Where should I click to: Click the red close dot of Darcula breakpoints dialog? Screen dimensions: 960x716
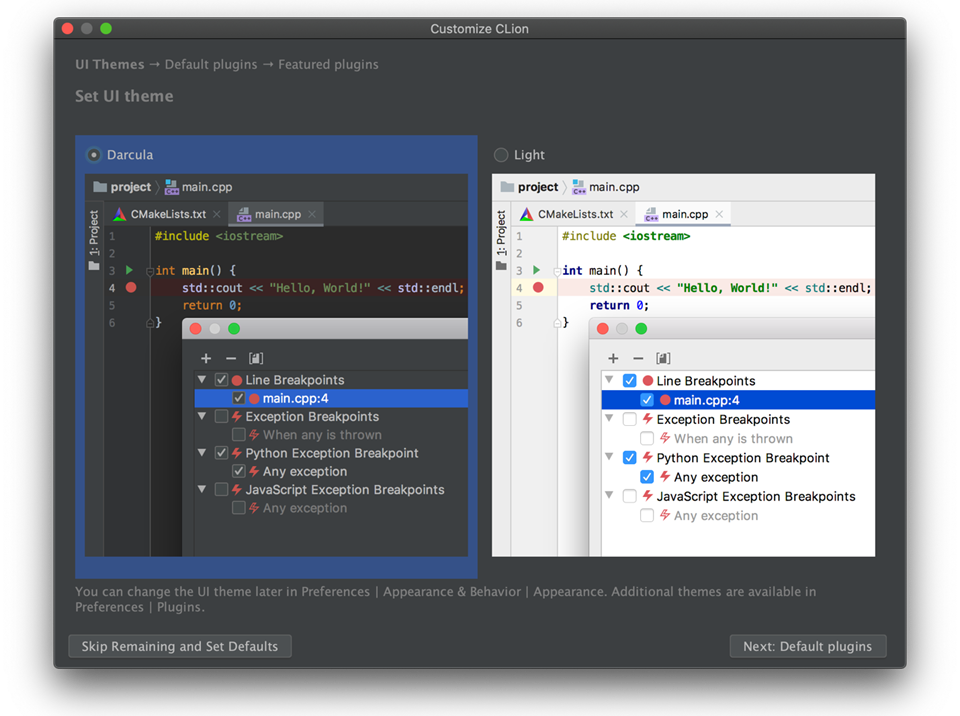196,329
